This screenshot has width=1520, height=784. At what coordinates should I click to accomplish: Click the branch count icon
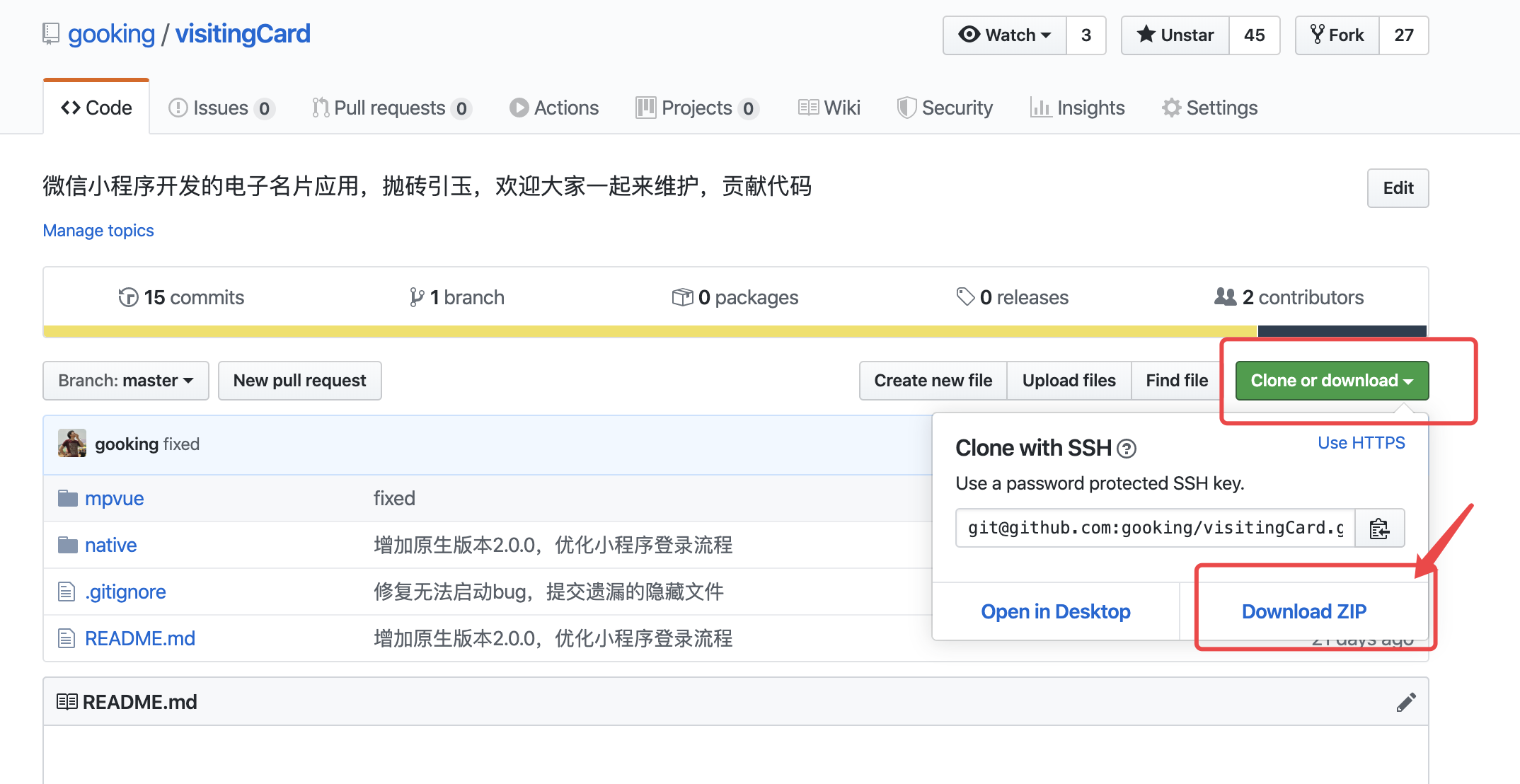pos(417,297)
